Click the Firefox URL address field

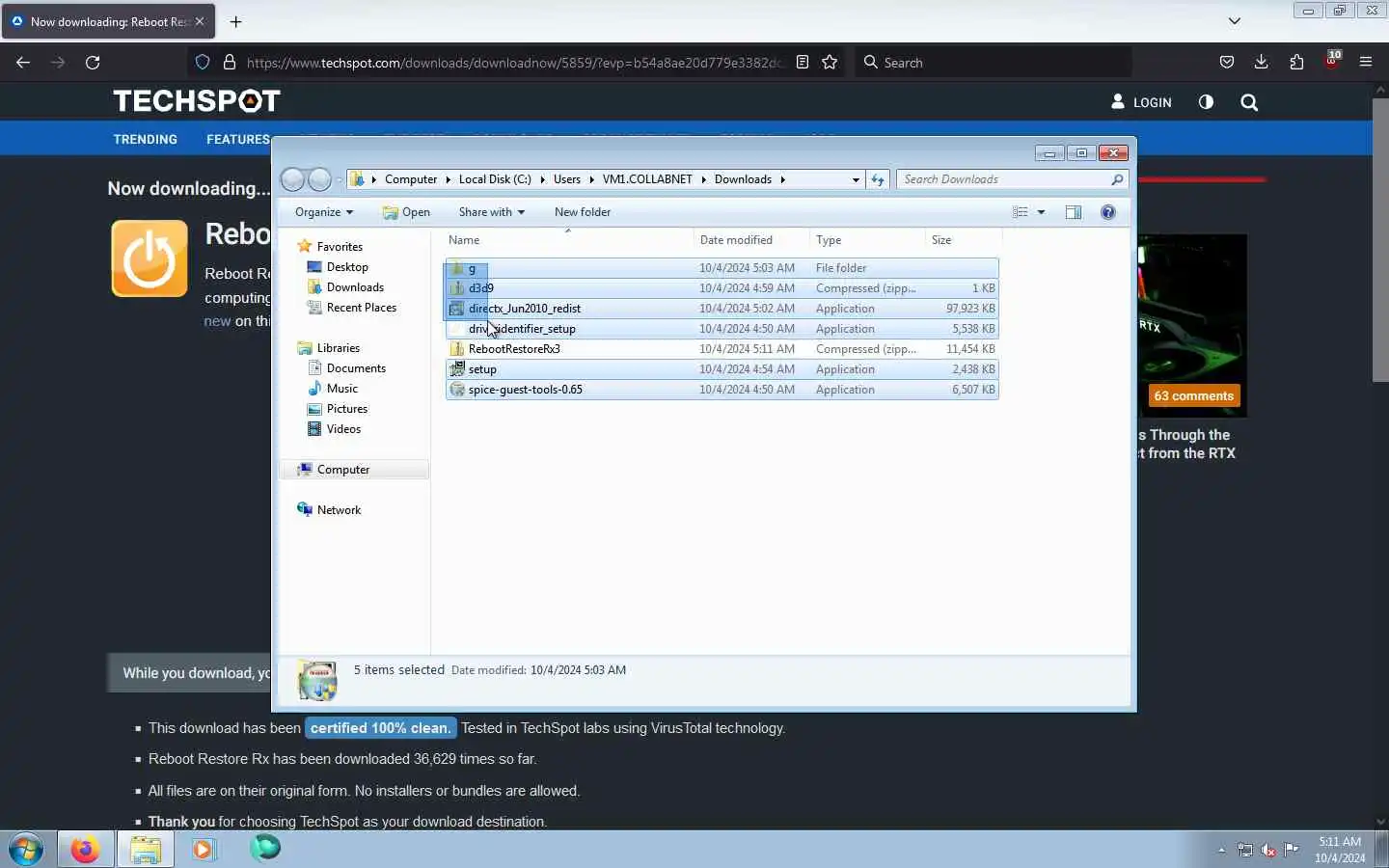click(x=514, y=62)
